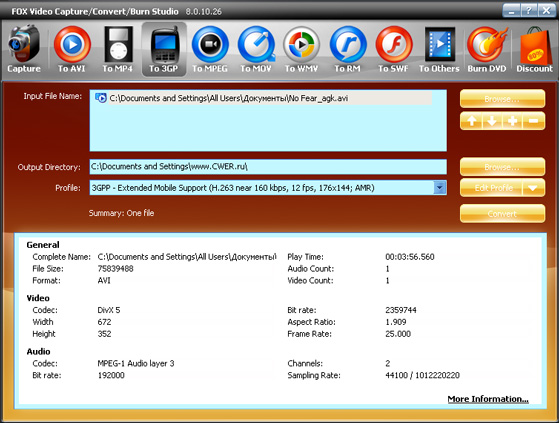Select the To AVI converter

72,49
